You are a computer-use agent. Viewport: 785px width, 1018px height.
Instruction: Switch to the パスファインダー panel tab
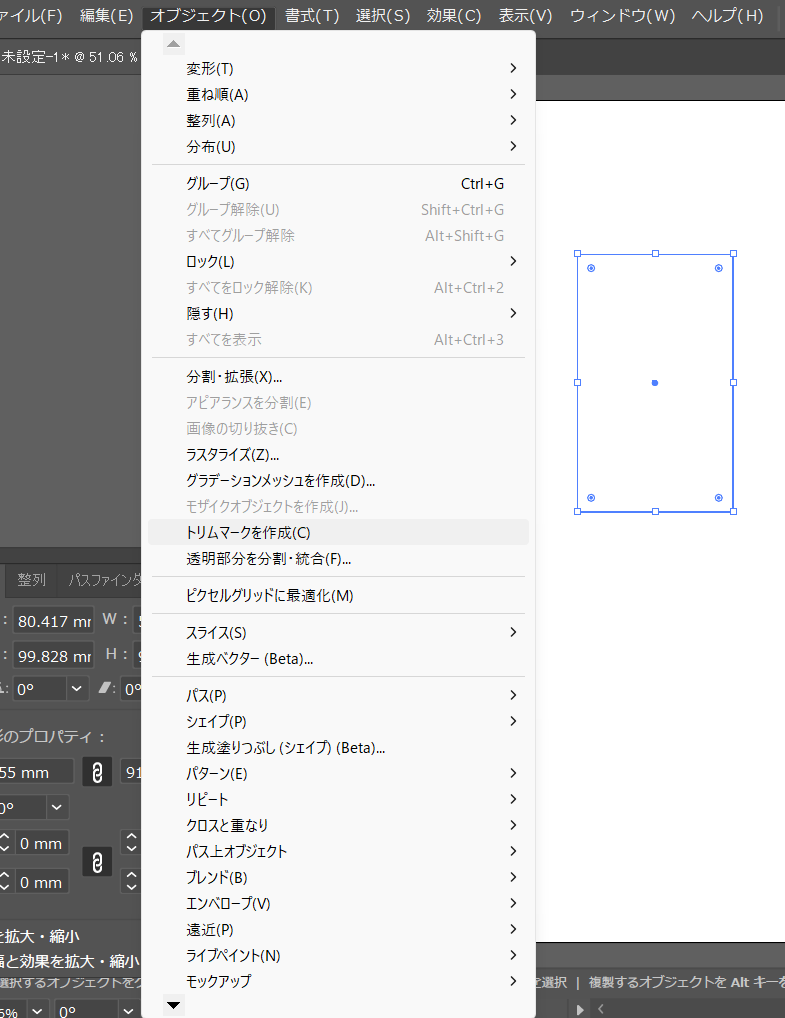pyautogui.click(x=105, y=580)
